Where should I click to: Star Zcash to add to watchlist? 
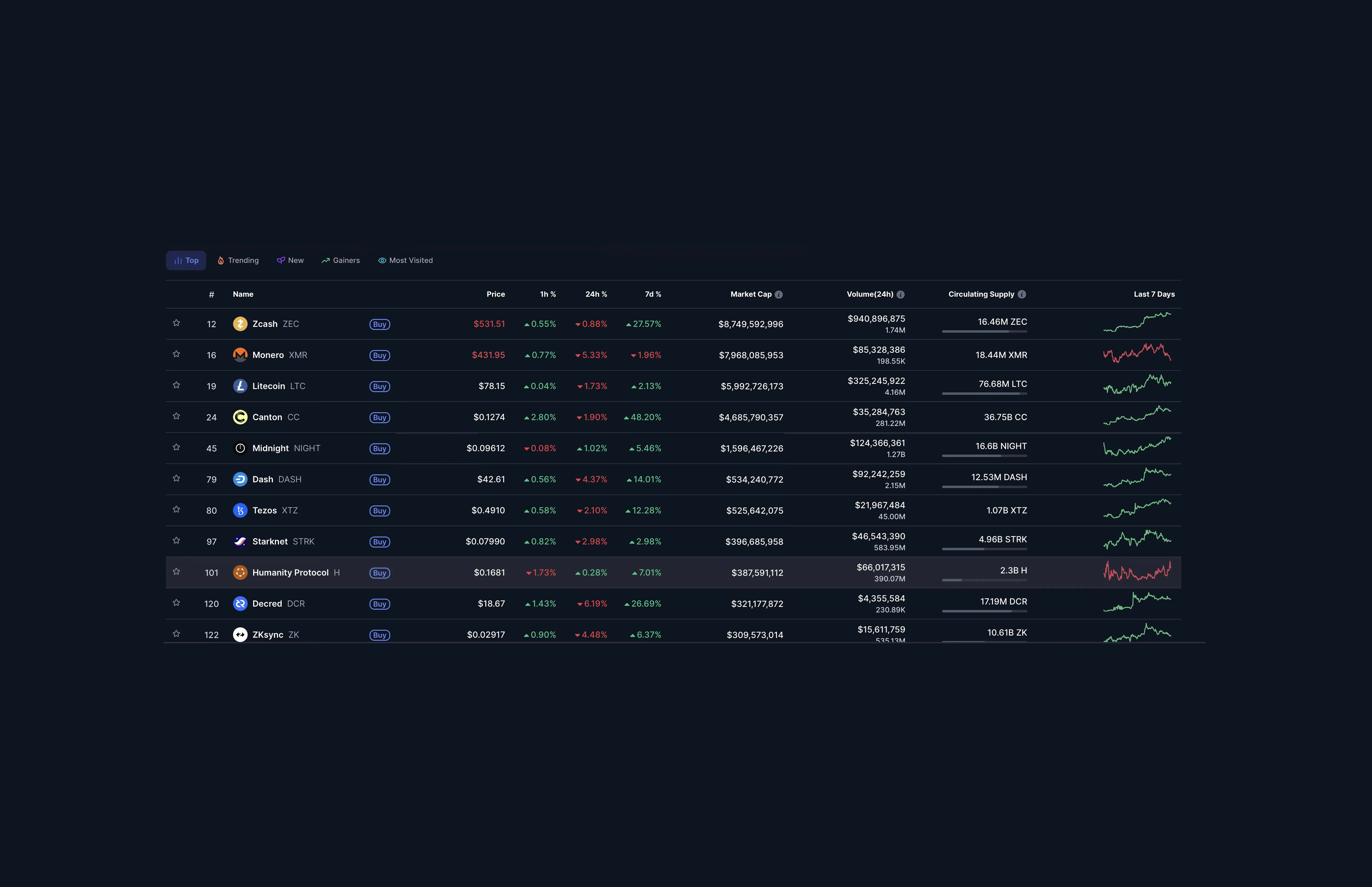[177, 323]
